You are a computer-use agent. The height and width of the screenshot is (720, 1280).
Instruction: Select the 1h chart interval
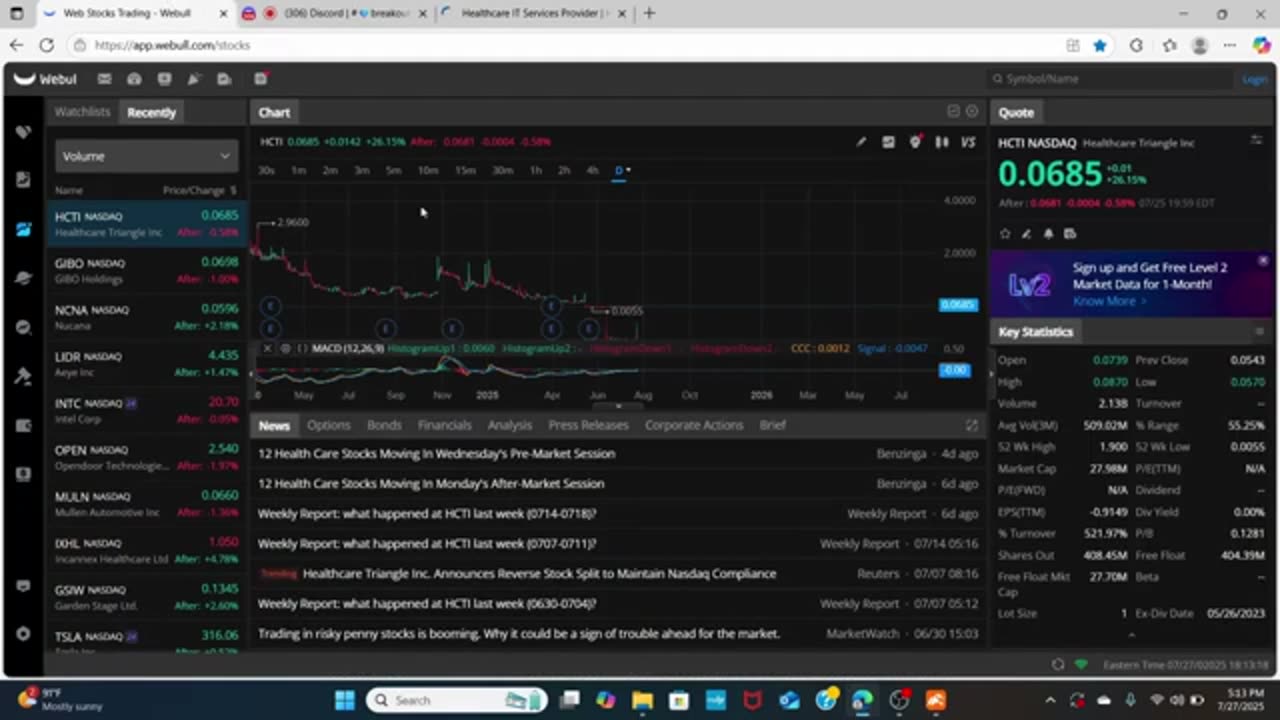coord(536,170)
